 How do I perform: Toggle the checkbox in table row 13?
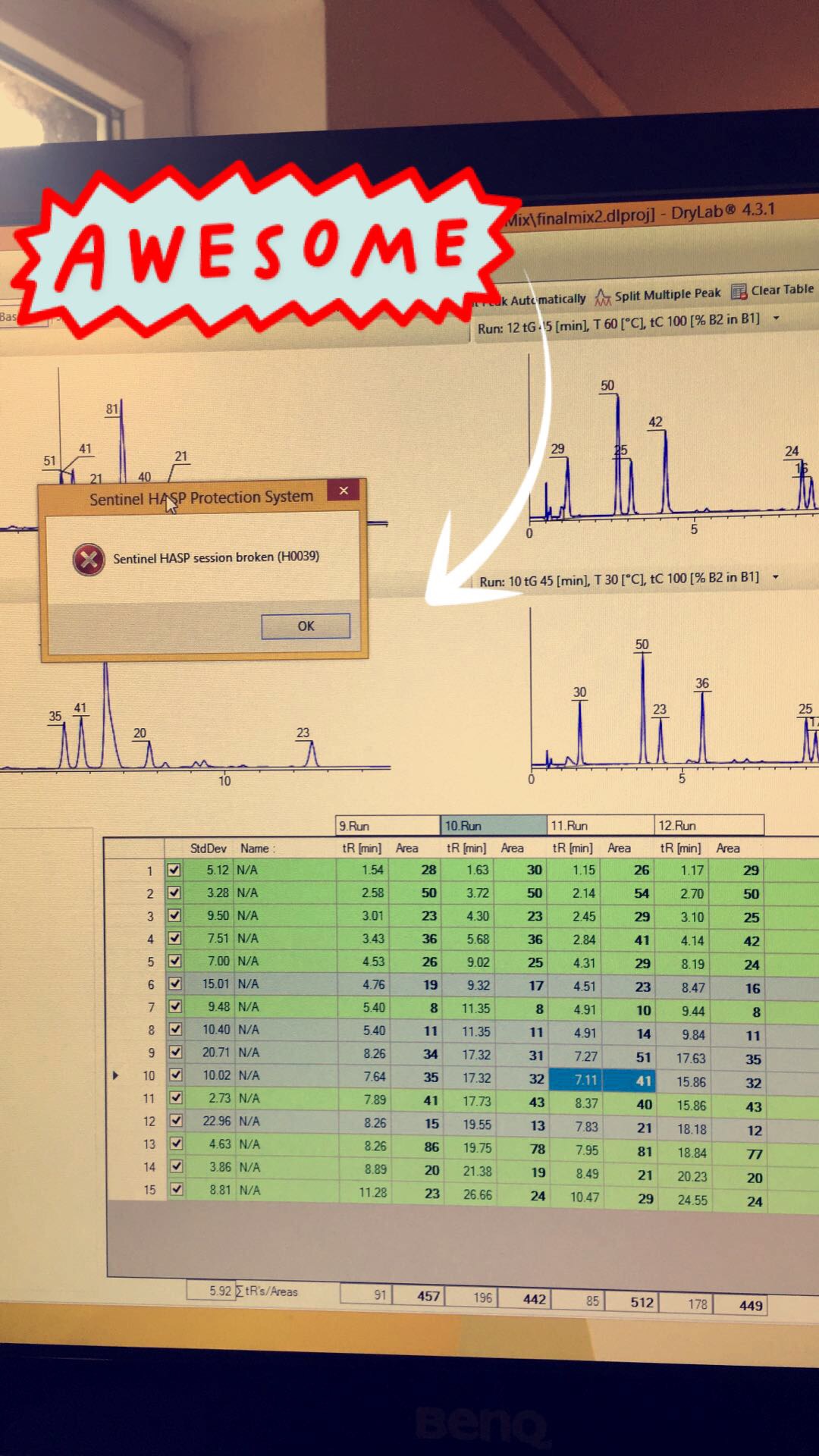(176, 1143)
